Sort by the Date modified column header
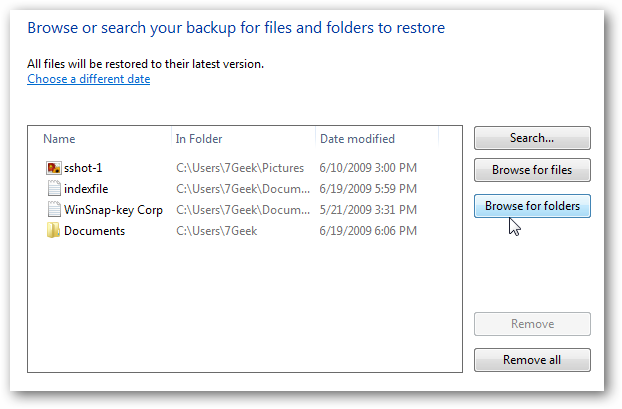Screen dimensions: 622x409 click(358, 139)
